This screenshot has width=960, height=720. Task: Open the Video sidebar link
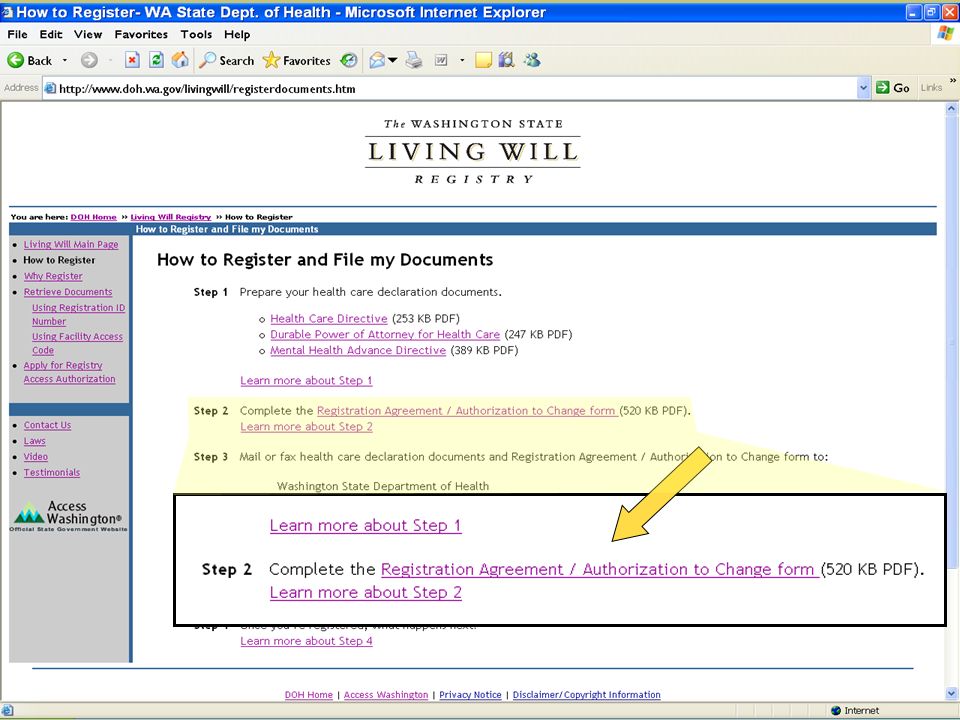(36, 457)
